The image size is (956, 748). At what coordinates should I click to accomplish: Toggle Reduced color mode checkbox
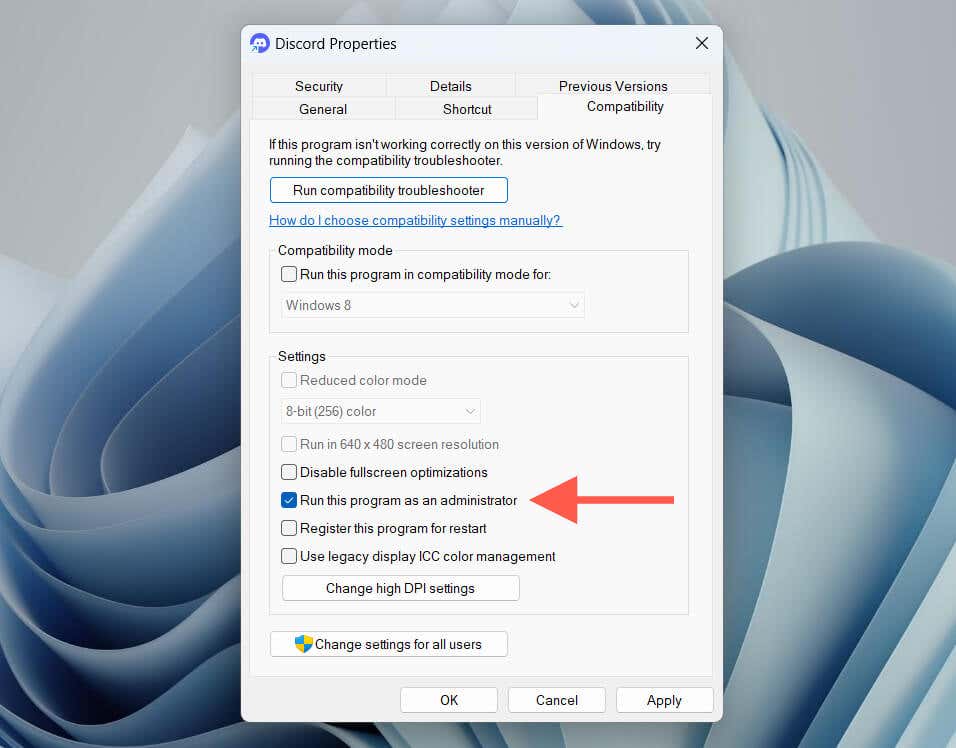(289, 380)
